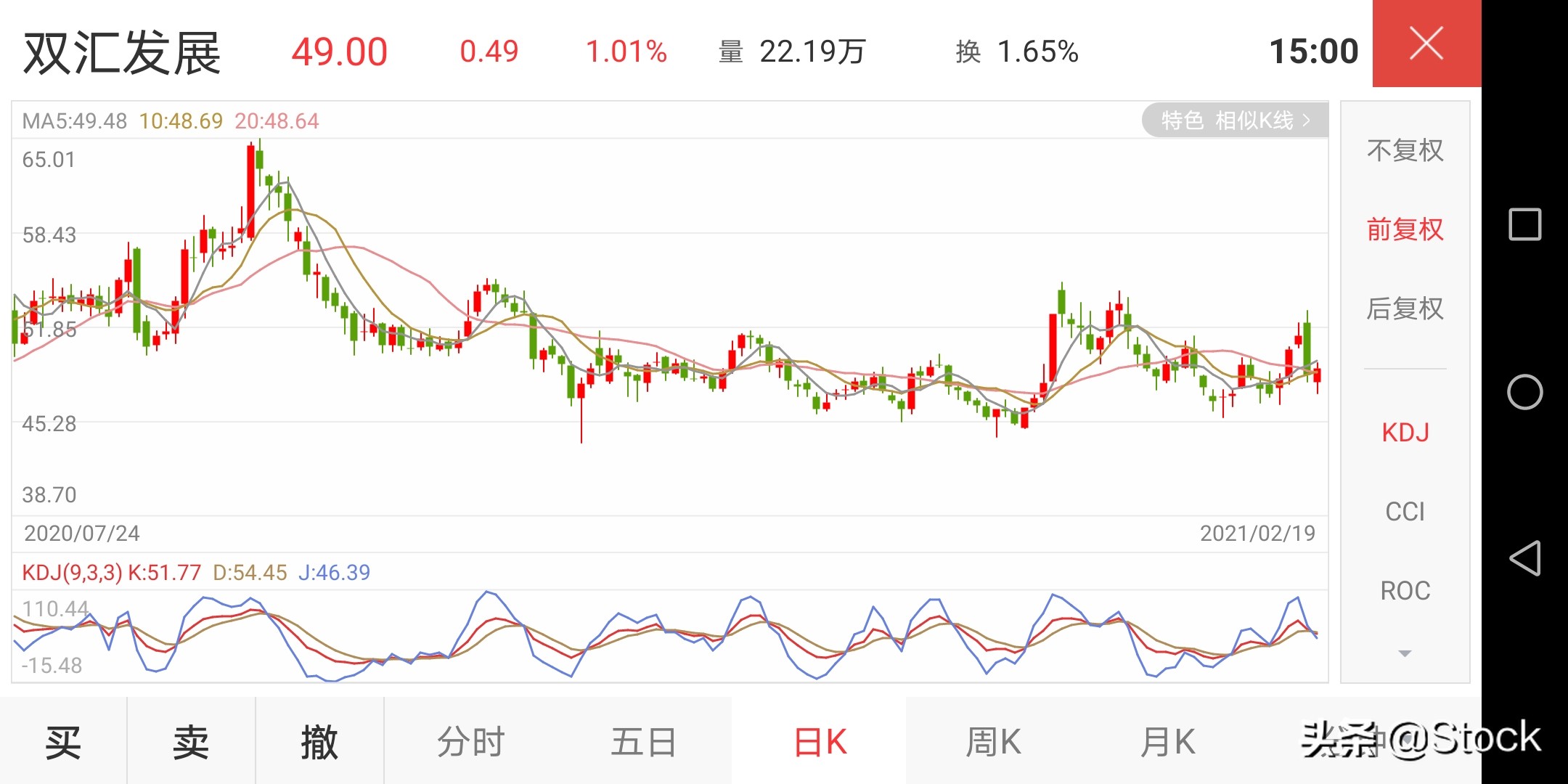Tap the Android back navigation triangle

(x=1524, y=559)
